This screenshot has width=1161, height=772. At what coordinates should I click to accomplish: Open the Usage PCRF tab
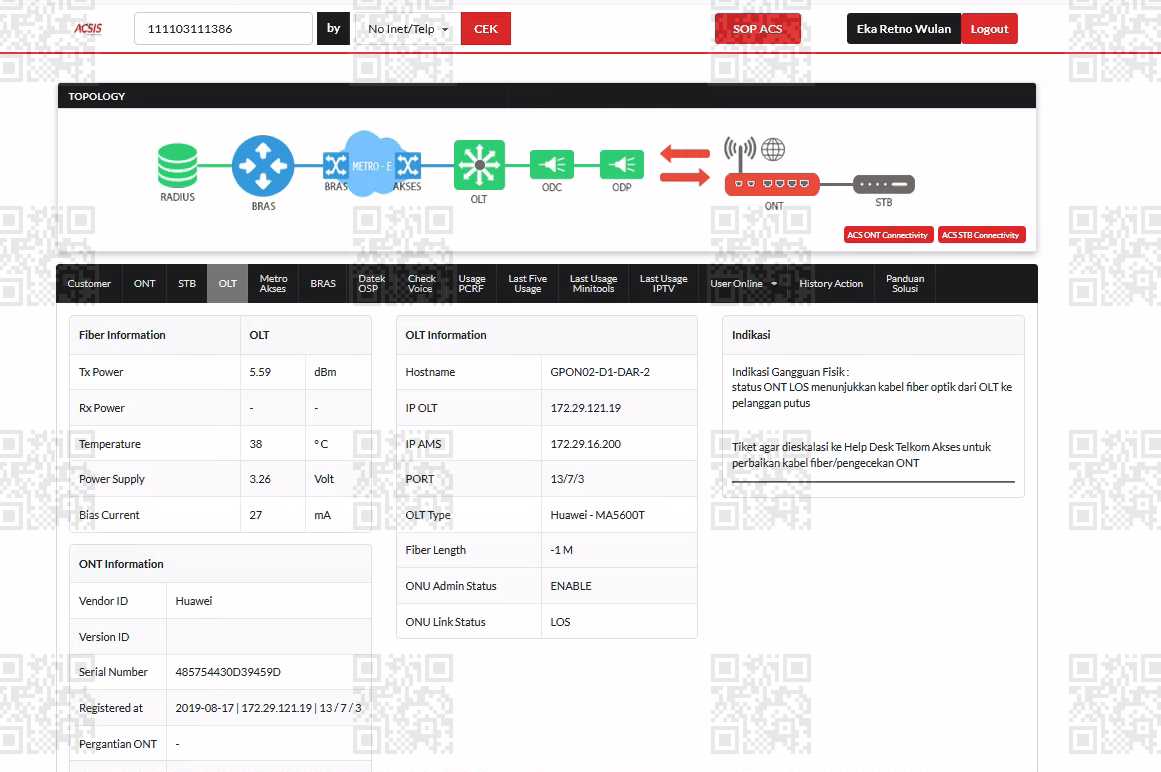click(472, 283)
